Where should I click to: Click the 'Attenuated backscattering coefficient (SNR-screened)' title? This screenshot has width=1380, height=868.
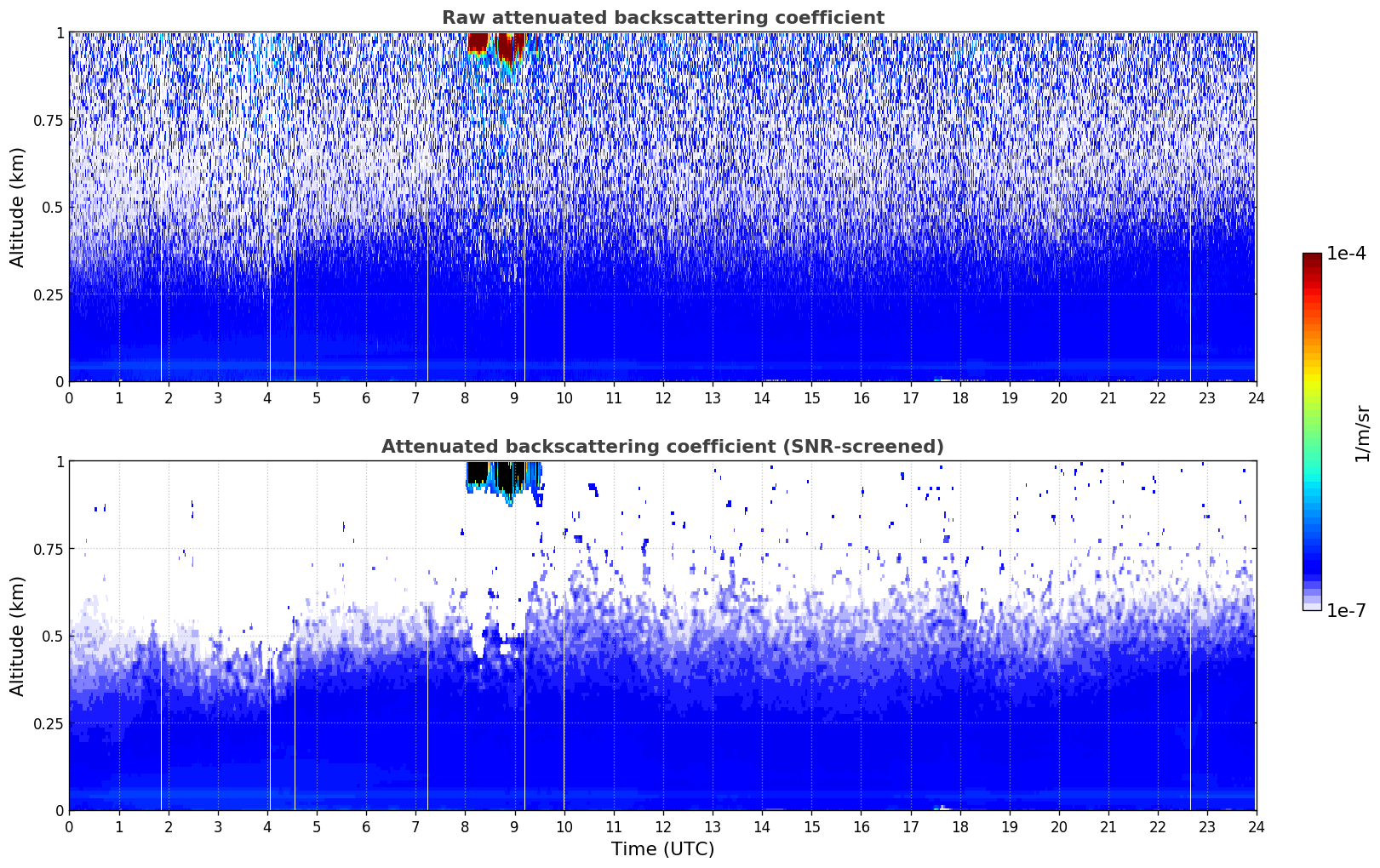click(x=662, y=447)
